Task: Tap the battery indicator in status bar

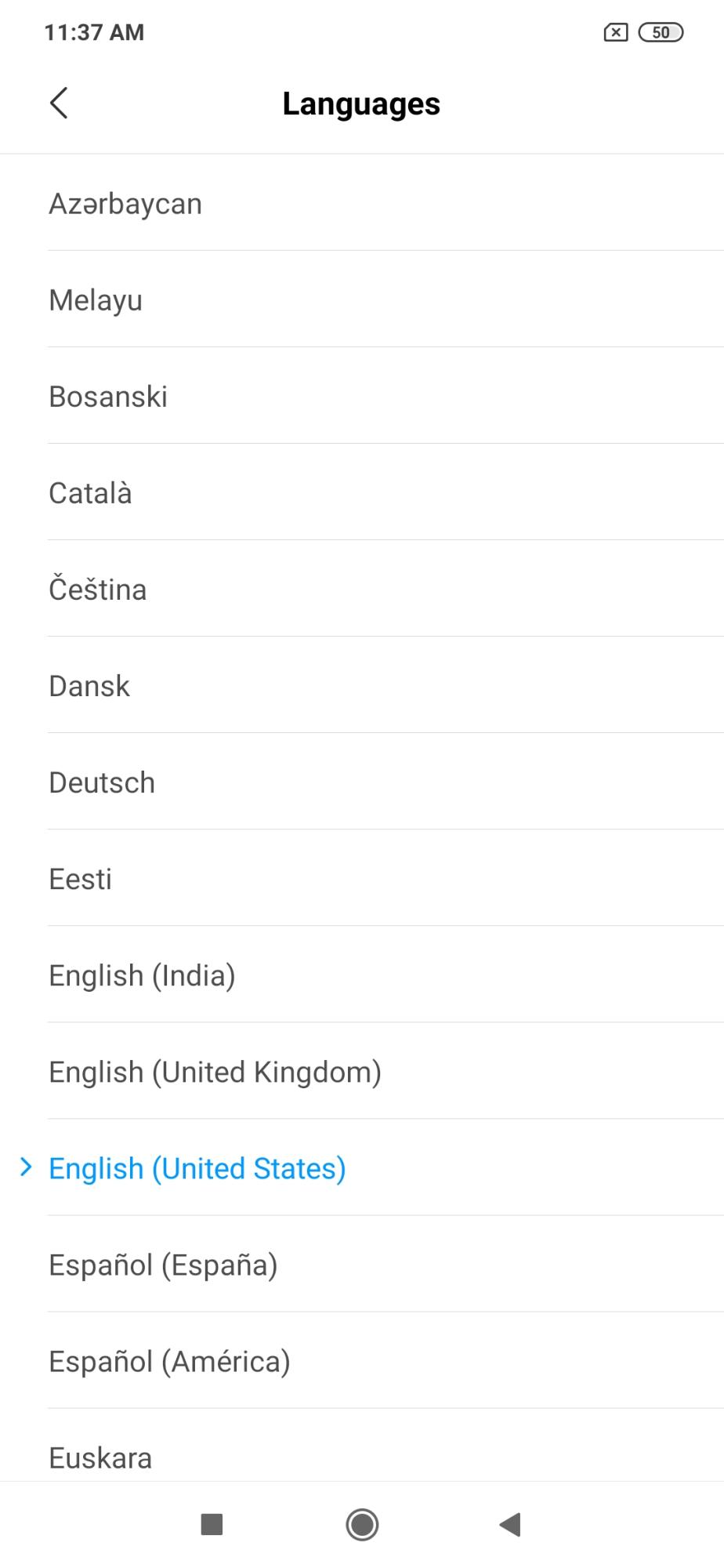Action: click(661, 32)
